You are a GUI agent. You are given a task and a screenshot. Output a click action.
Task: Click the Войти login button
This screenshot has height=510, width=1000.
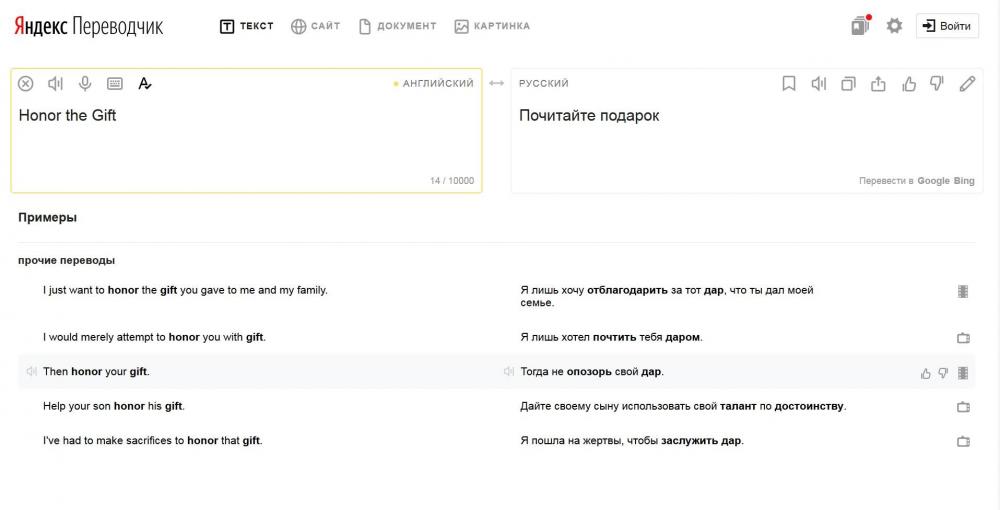coord(947,26)
